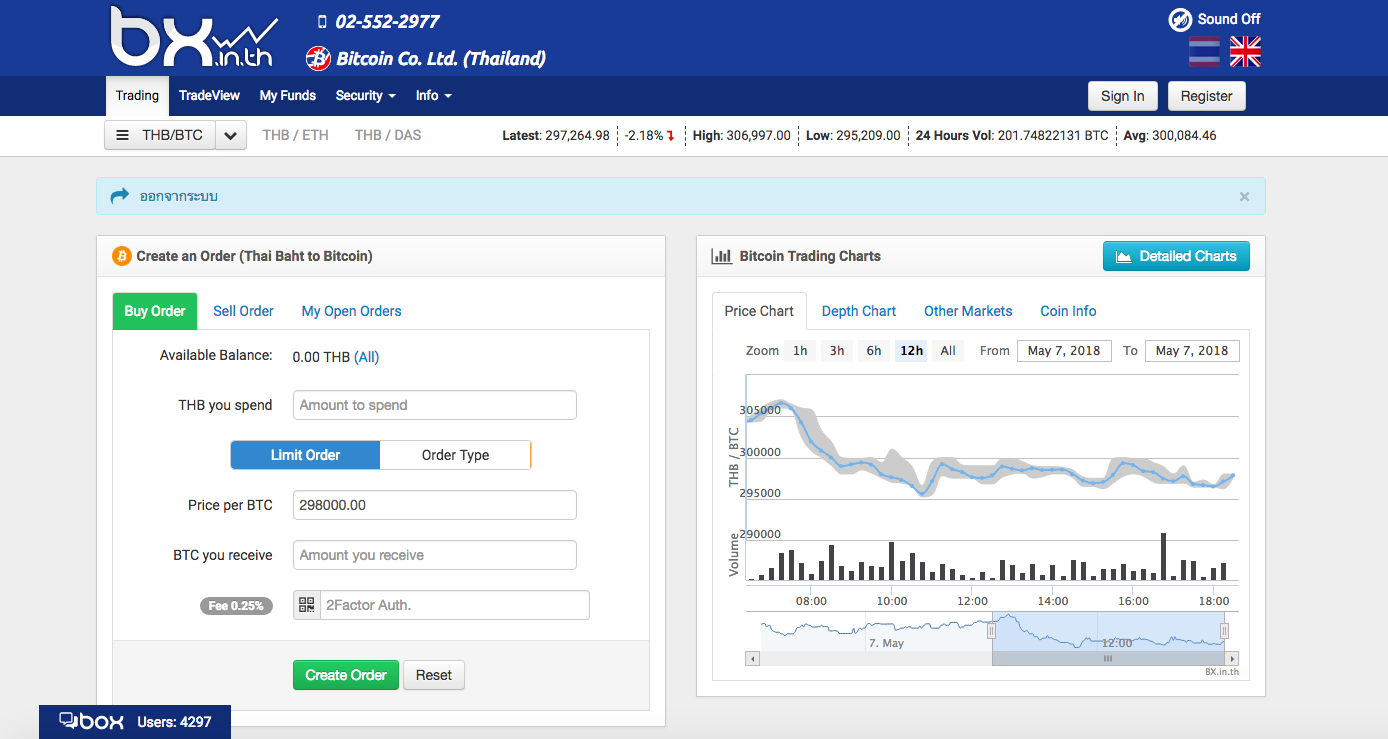
Task: Click the 2Factor Auth input field
Action: pyautogui.click(x=454, y=605)
